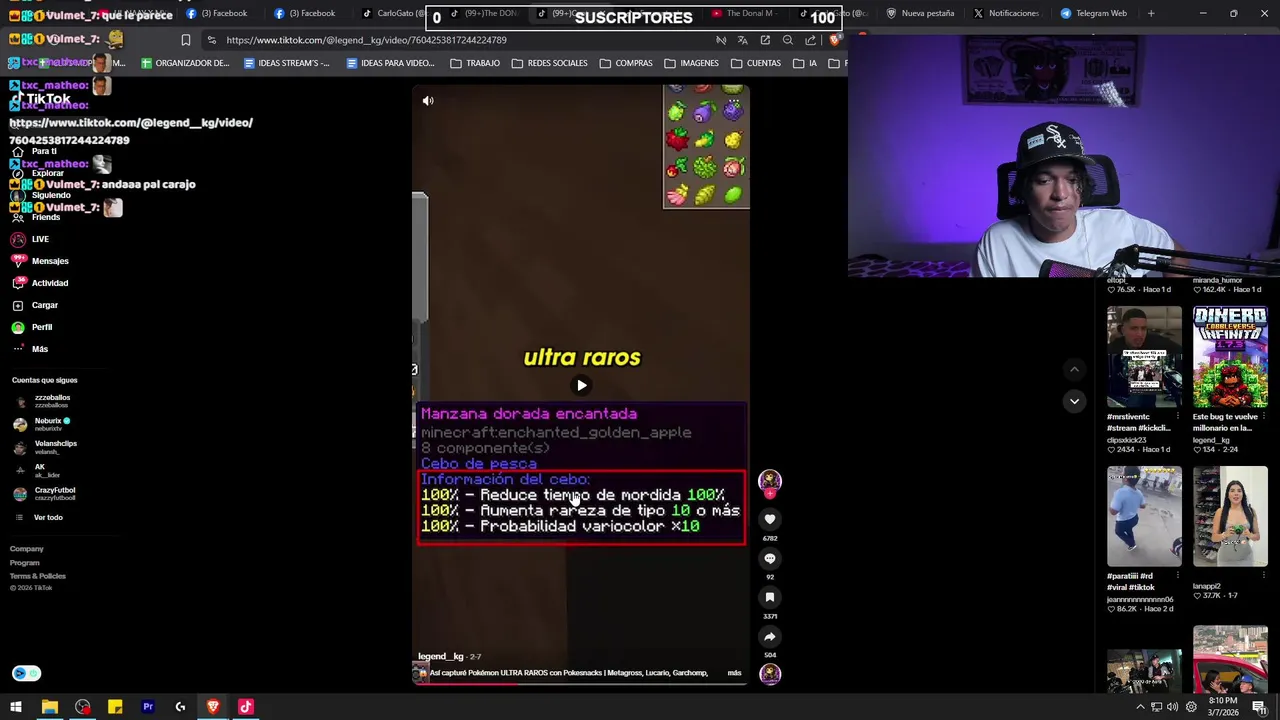1280x720 pixels.
Task: Open the browser zoom magnifier icon
Action: pos(788,40)
